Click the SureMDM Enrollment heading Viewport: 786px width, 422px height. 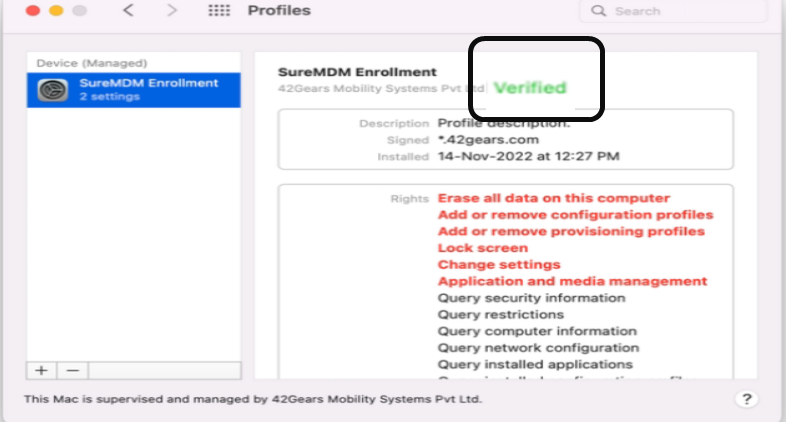pyautogui.click(x=357, y=72)
